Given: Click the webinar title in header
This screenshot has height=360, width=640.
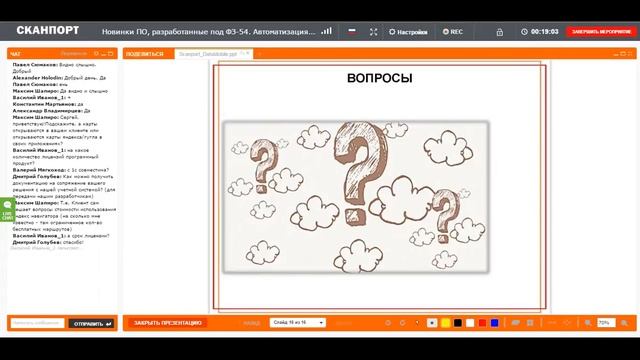Looking at the screenshot, I should pyautogui.click(x=209, y=31).
